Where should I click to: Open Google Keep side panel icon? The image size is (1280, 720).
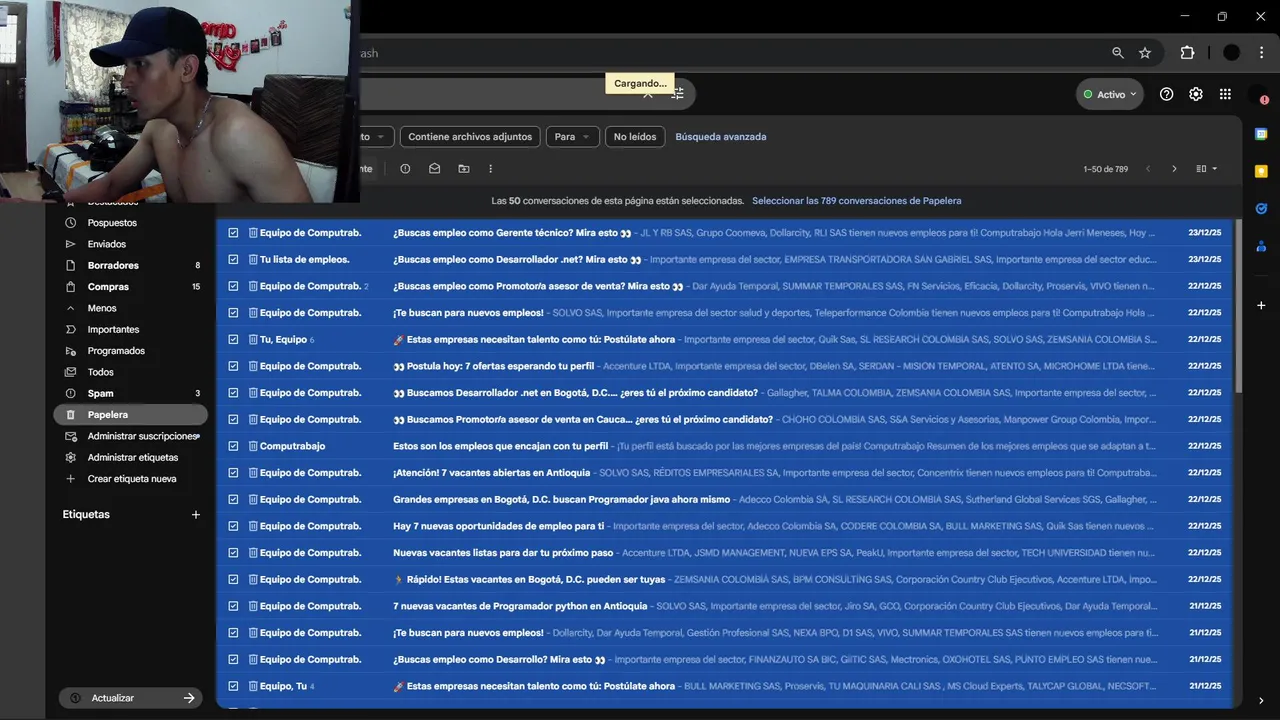tap(1261, 171)
